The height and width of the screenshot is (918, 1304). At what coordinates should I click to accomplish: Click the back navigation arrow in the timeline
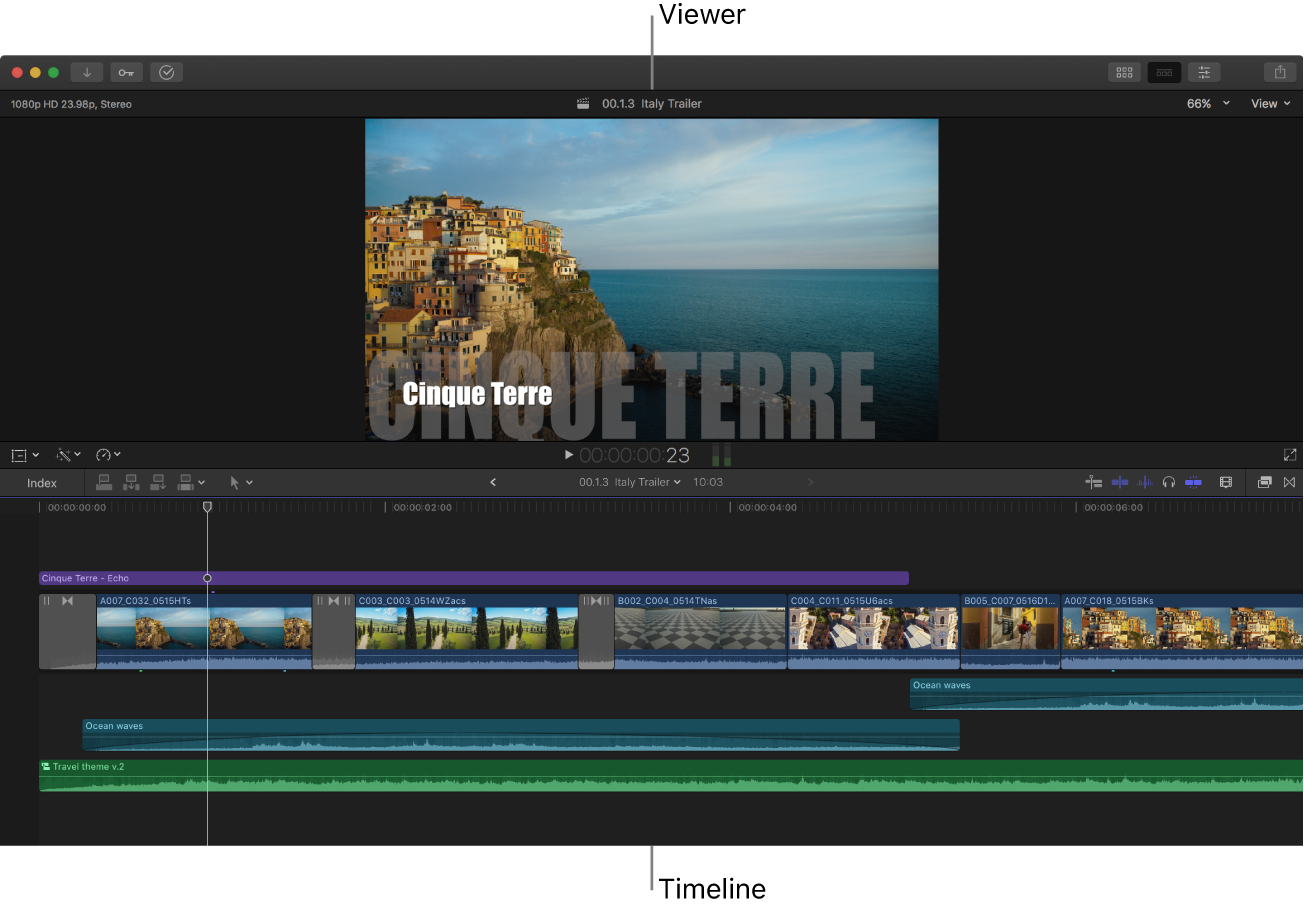(x=493, y=481)
